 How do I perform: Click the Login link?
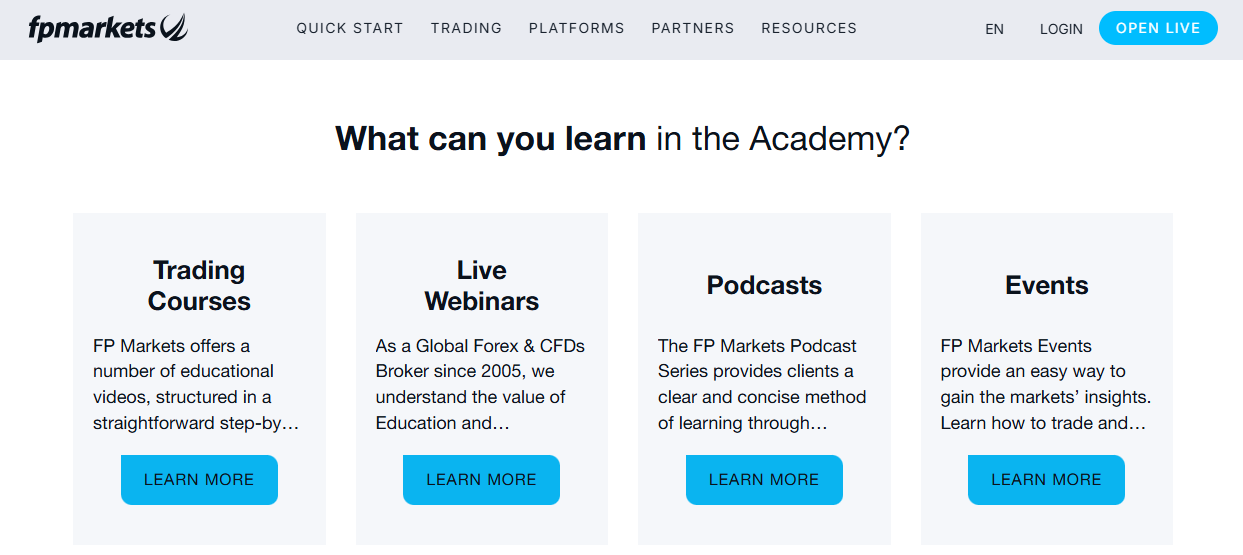[1061, 29]
